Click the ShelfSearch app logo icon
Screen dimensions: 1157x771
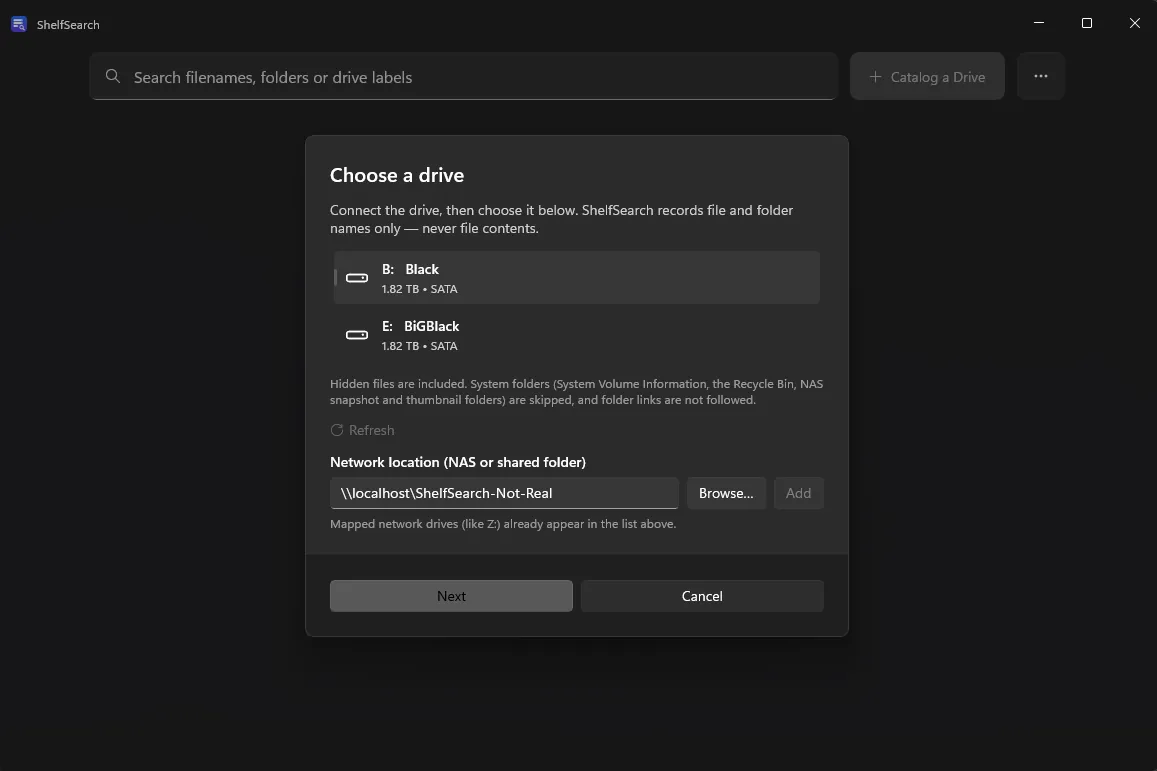[x=18, y=24]
